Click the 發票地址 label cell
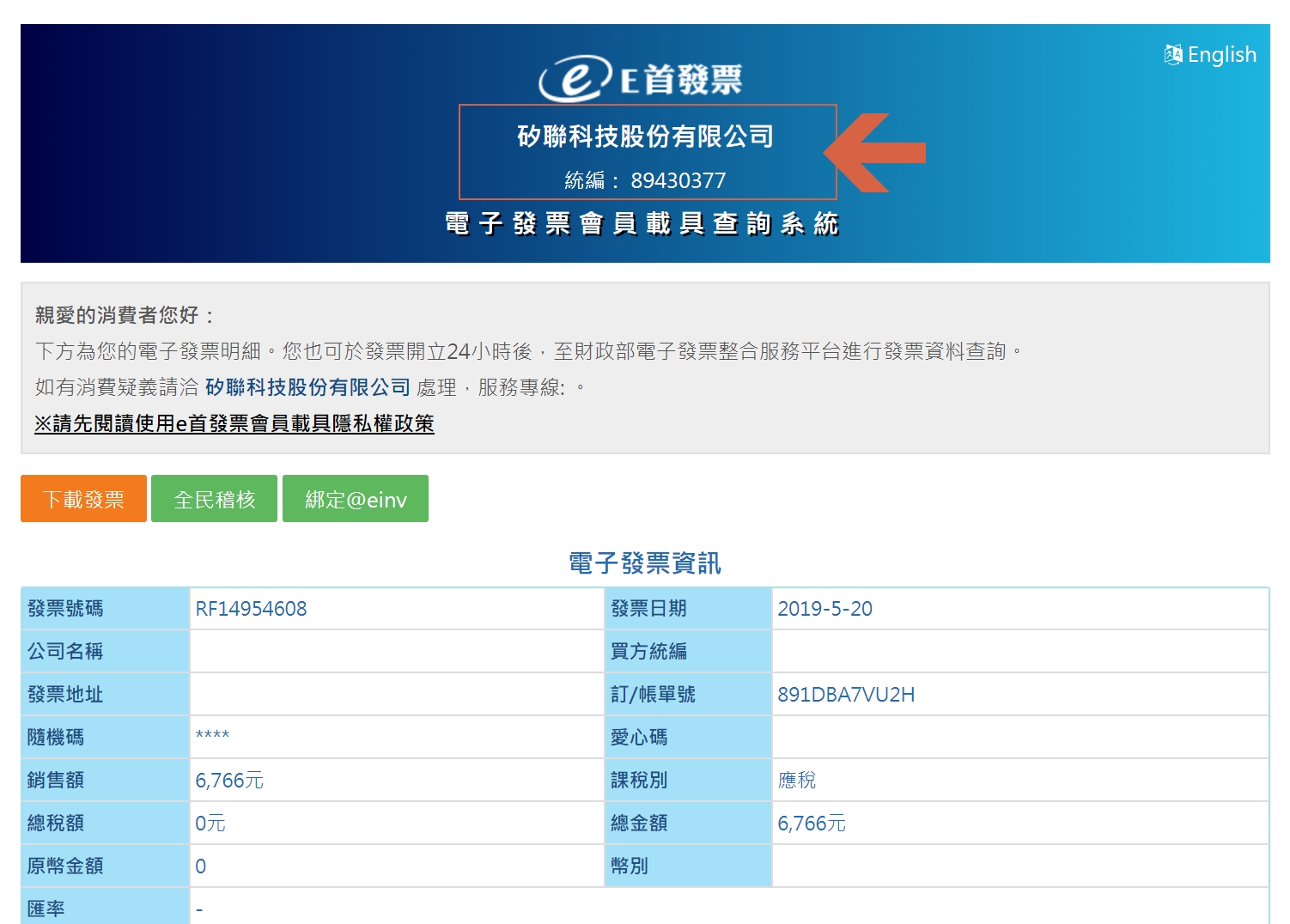This screenshot has width=1290, height=924. click(105, 695)
